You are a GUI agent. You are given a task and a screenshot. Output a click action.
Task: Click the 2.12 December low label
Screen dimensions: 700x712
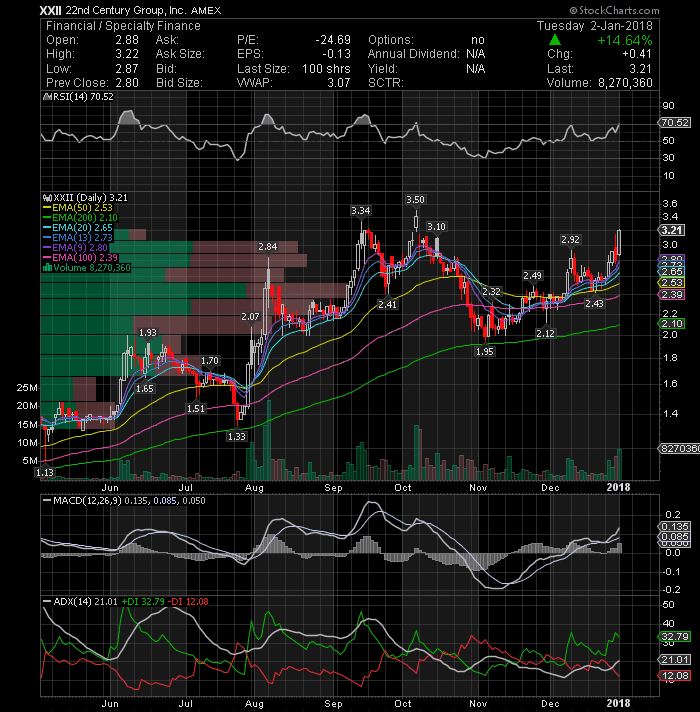(545, 334)
